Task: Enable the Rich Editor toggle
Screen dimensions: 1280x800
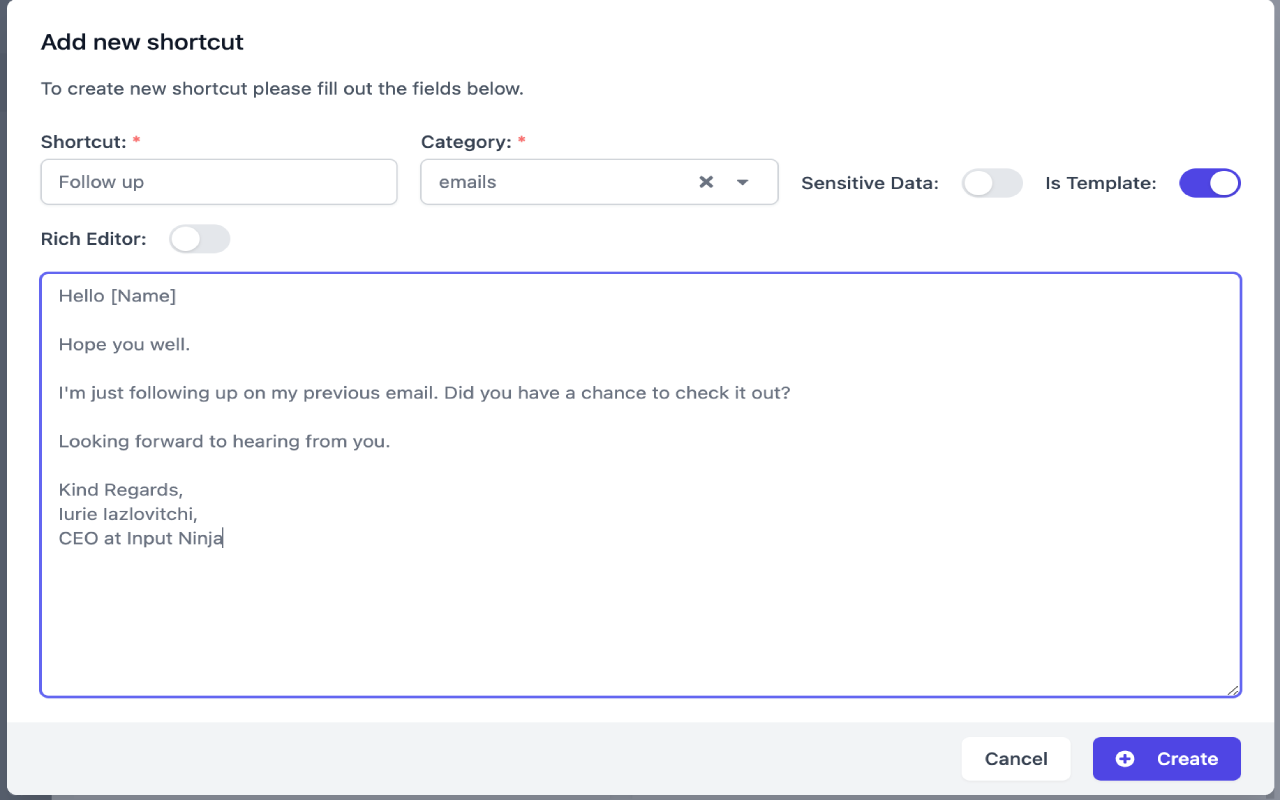Action: coord(200,239)
